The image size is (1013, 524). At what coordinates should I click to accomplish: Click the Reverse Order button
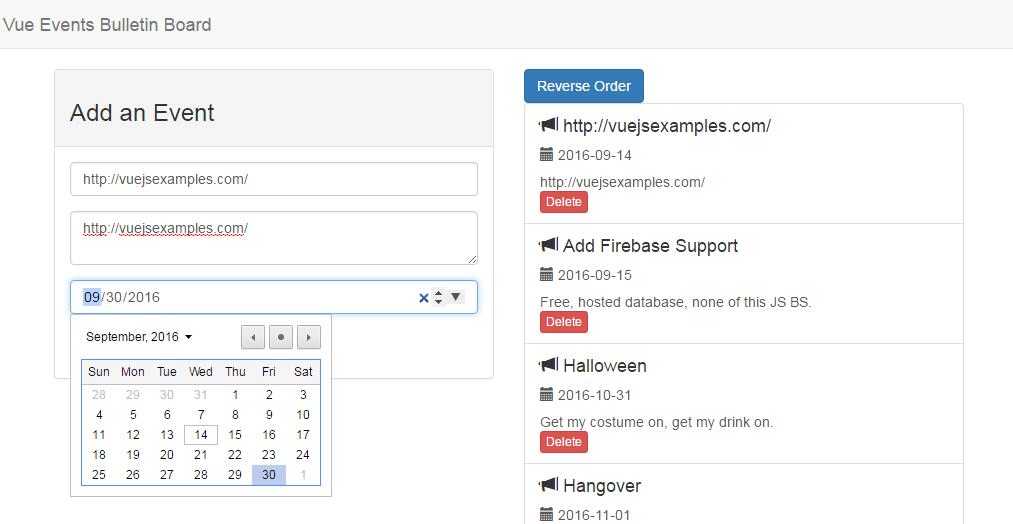584,86
